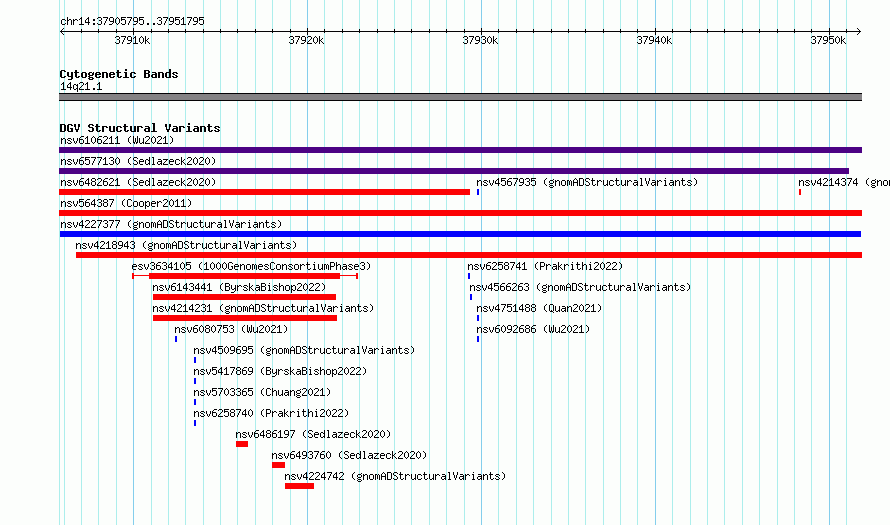Open the nsv5703365 (Chuang2021) label

click(x=262, y=392)
